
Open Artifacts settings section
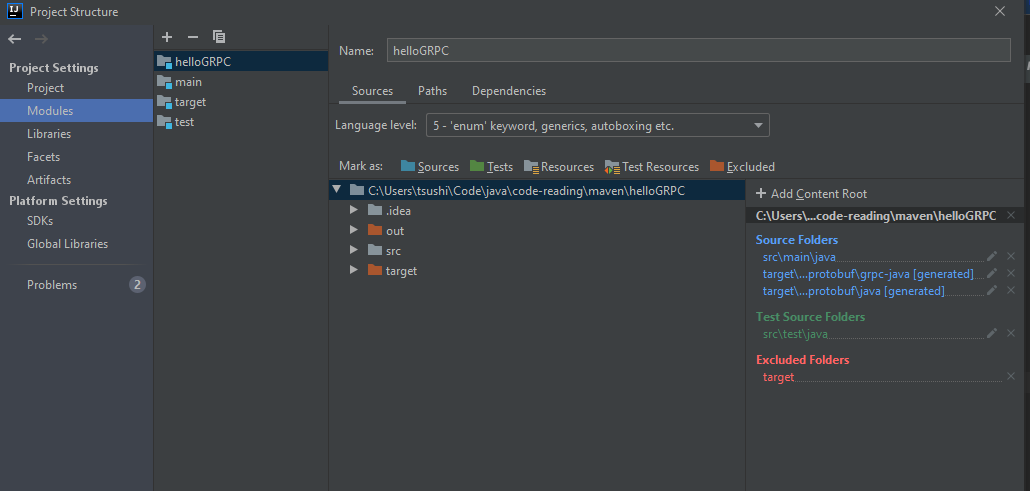49,180
